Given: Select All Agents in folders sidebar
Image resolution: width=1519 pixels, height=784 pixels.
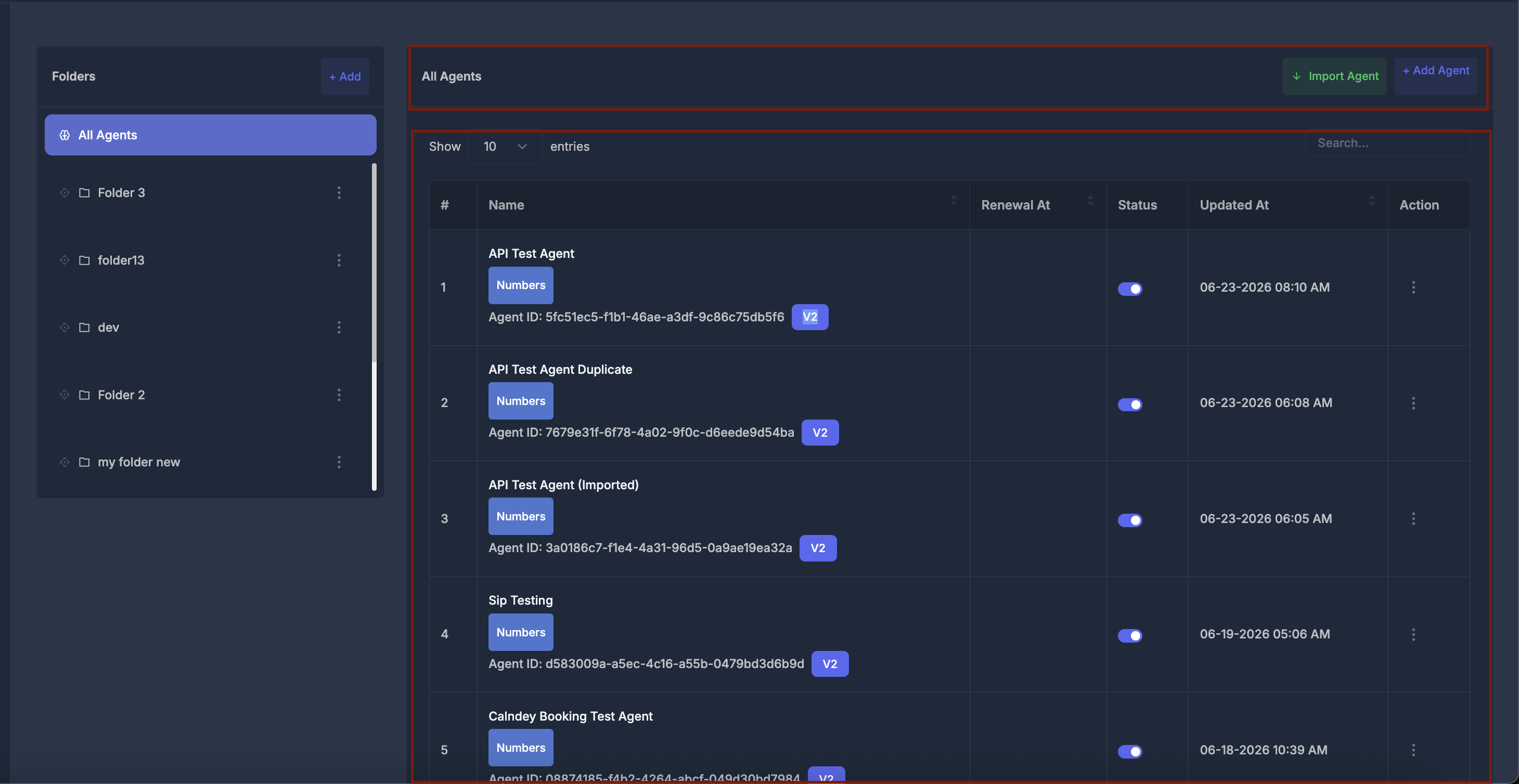Looking at the screenshot, I should (211, 135).
